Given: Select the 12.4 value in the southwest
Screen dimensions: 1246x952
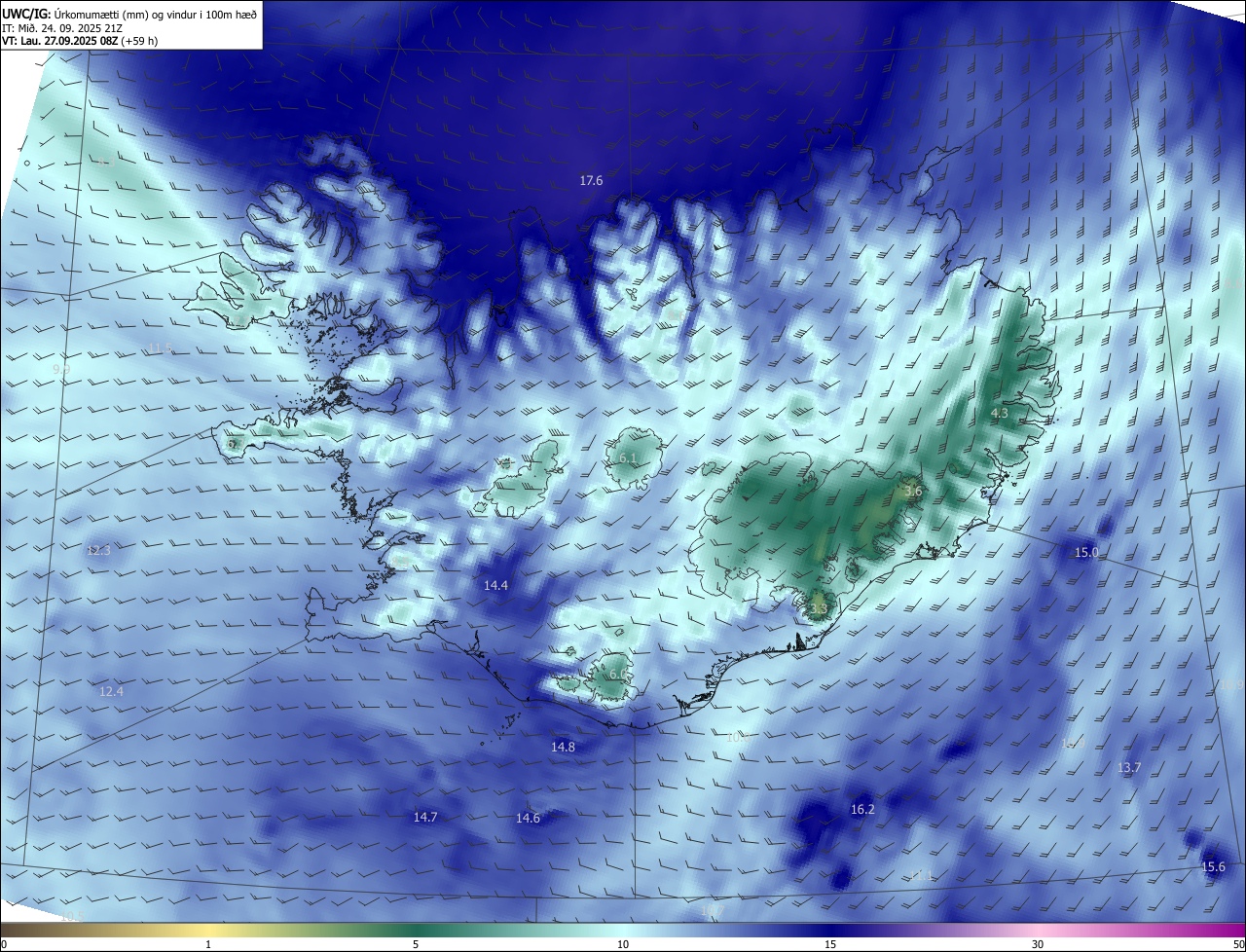Looking at the screenshot, I should click(x=112, y=692).
